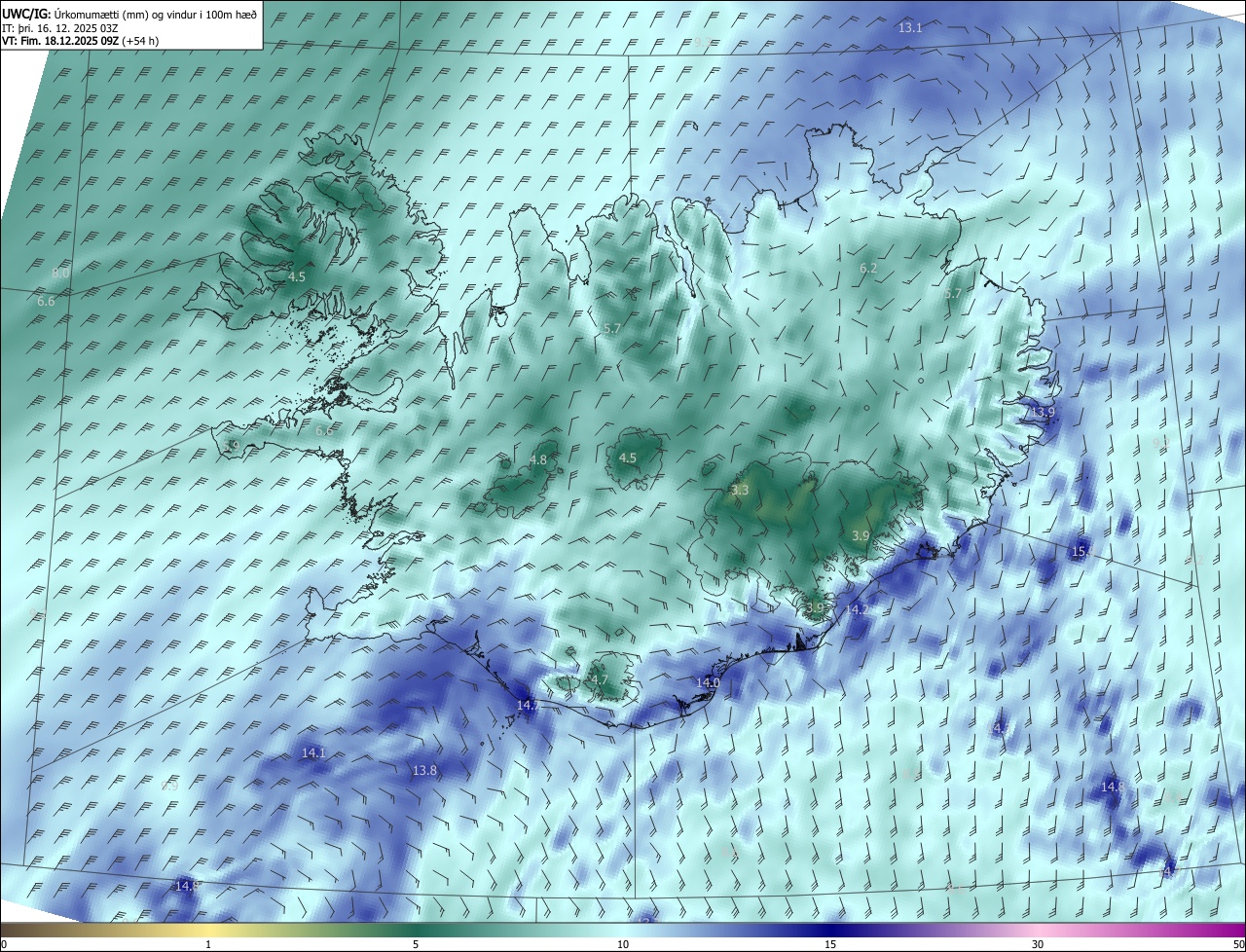Click the 14.7 value near the southwest shoreline

(528, 705)
